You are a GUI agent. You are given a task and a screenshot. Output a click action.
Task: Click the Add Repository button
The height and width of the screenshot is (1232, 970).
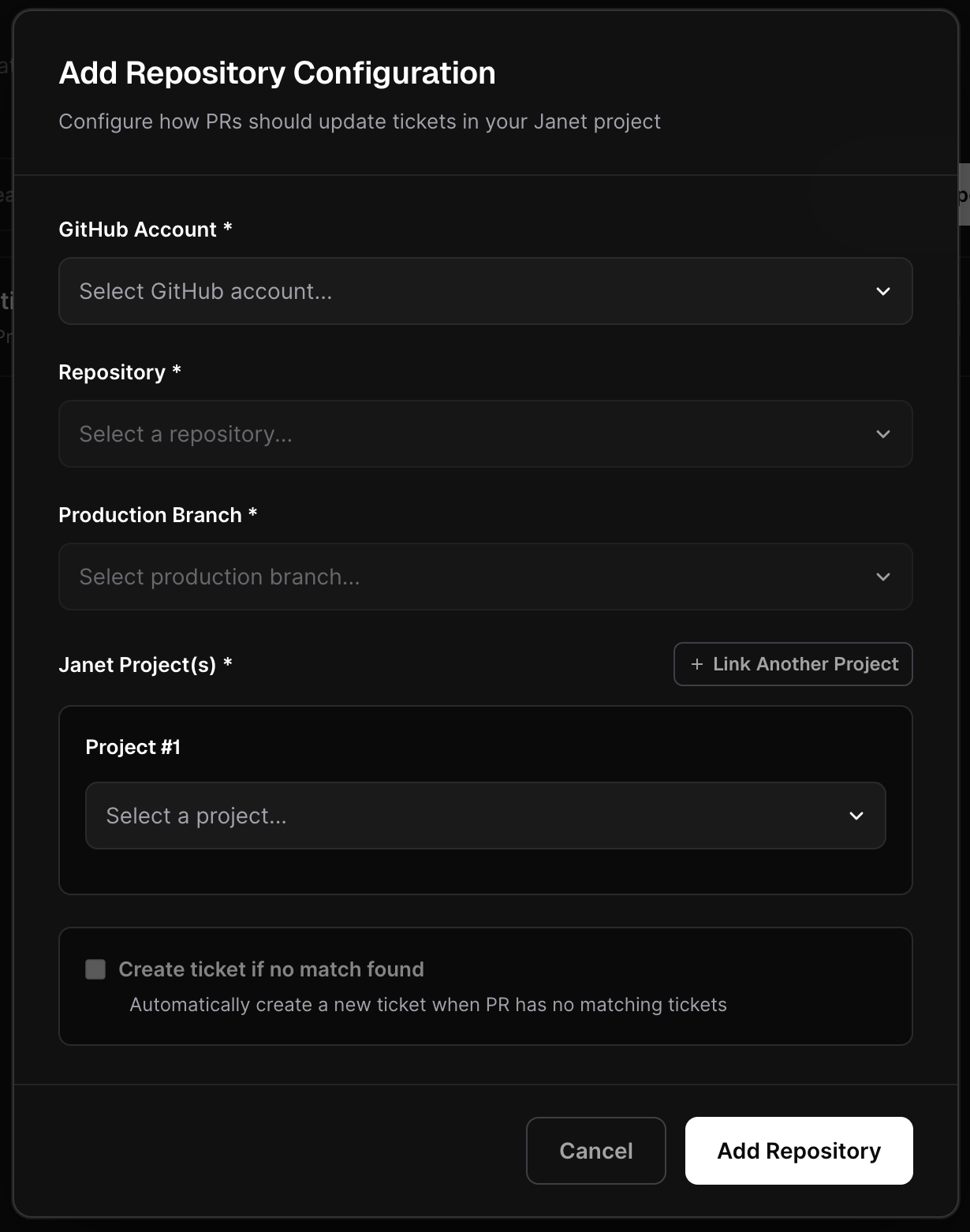point(799,1151)
